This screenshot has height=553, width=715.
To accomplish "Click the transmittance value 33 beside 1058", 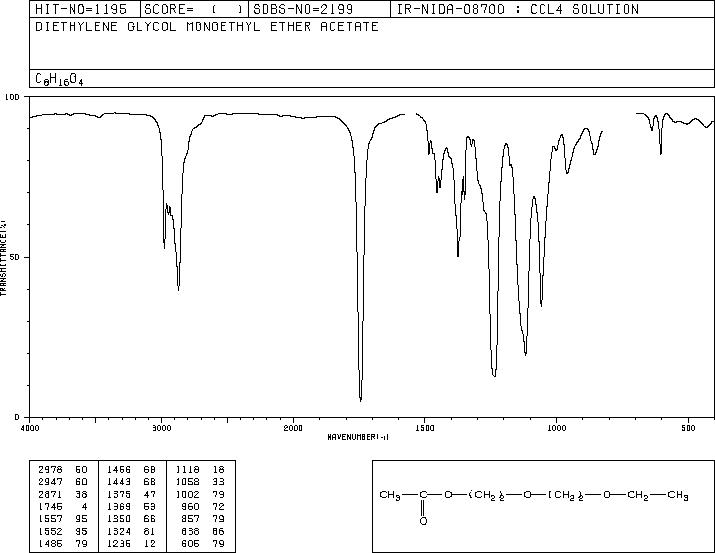I will (x=218, y=482).
